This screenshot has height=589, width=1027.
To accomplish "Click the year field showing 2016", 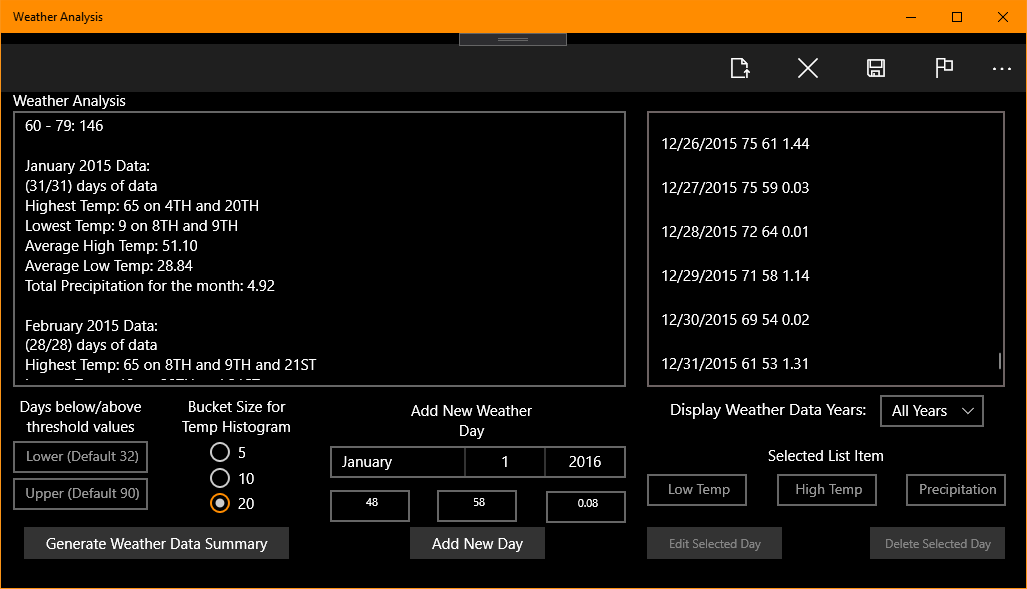I will click(585, 462).
